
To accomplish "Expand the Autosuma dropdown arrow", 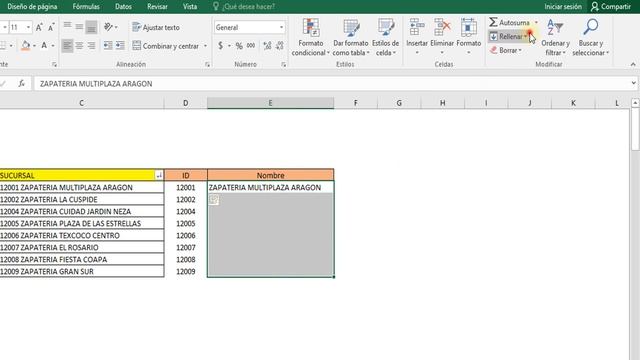I will point(536,23).
